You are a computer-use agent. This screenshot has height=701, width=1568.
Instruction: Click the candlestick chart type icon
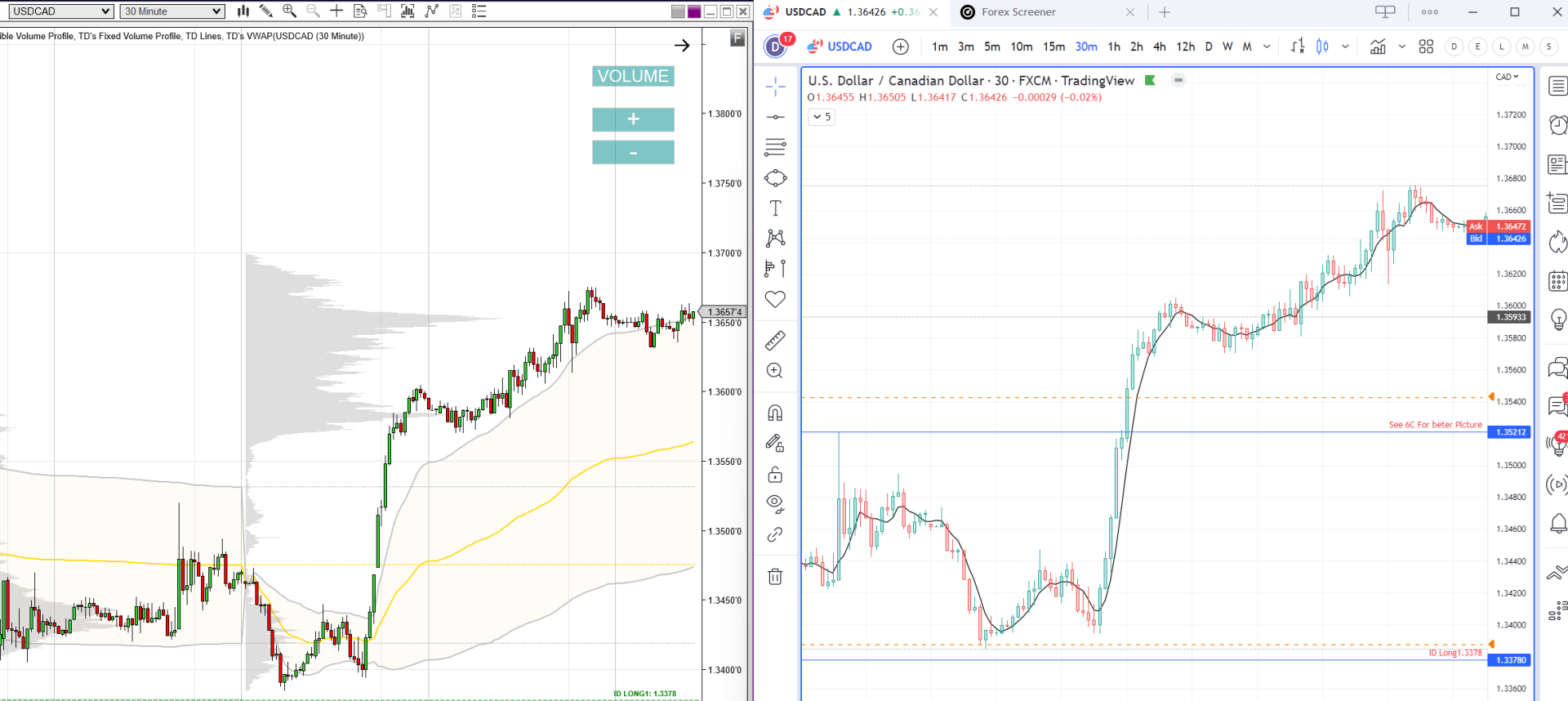coord(1323,47)
